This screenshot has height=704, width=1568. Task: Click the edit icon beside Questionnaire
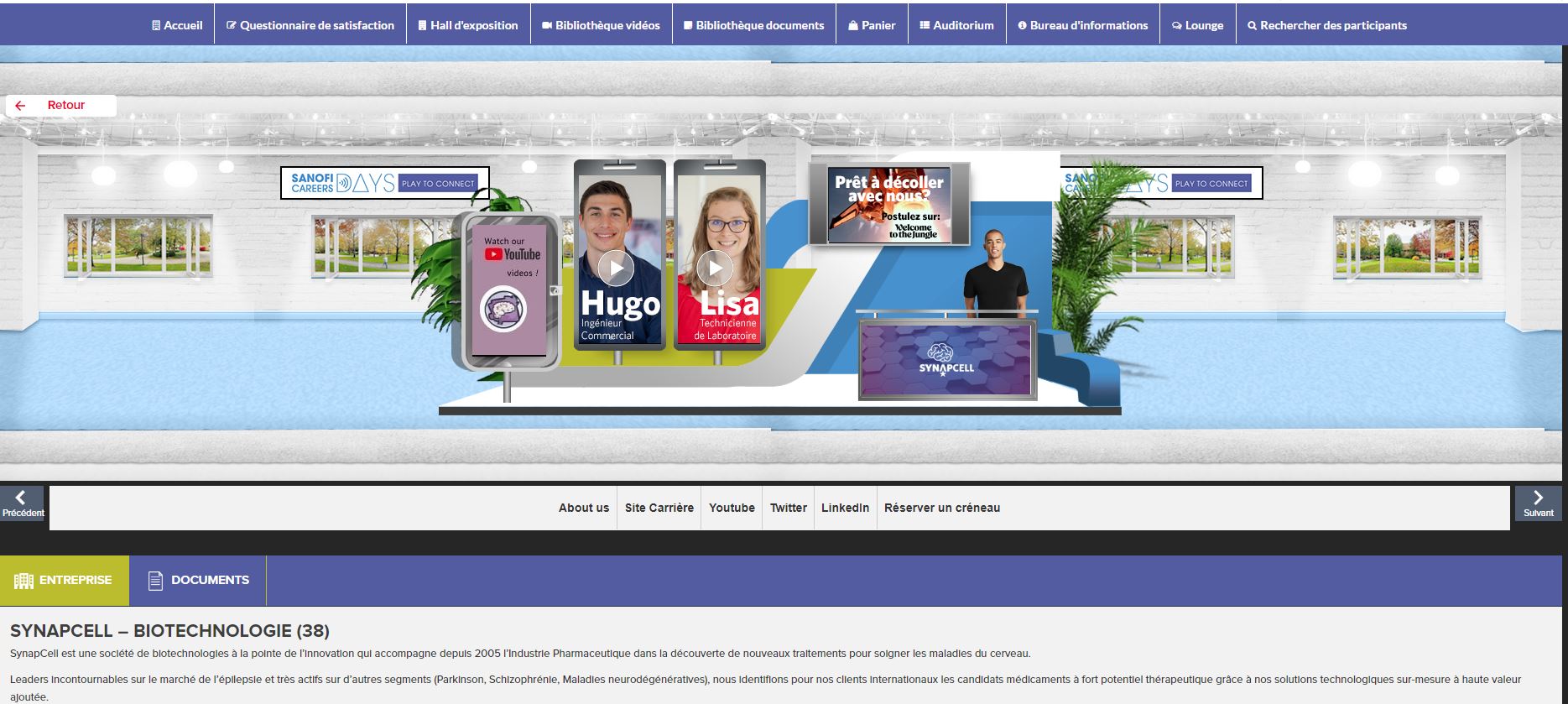(x=232, y=25)
